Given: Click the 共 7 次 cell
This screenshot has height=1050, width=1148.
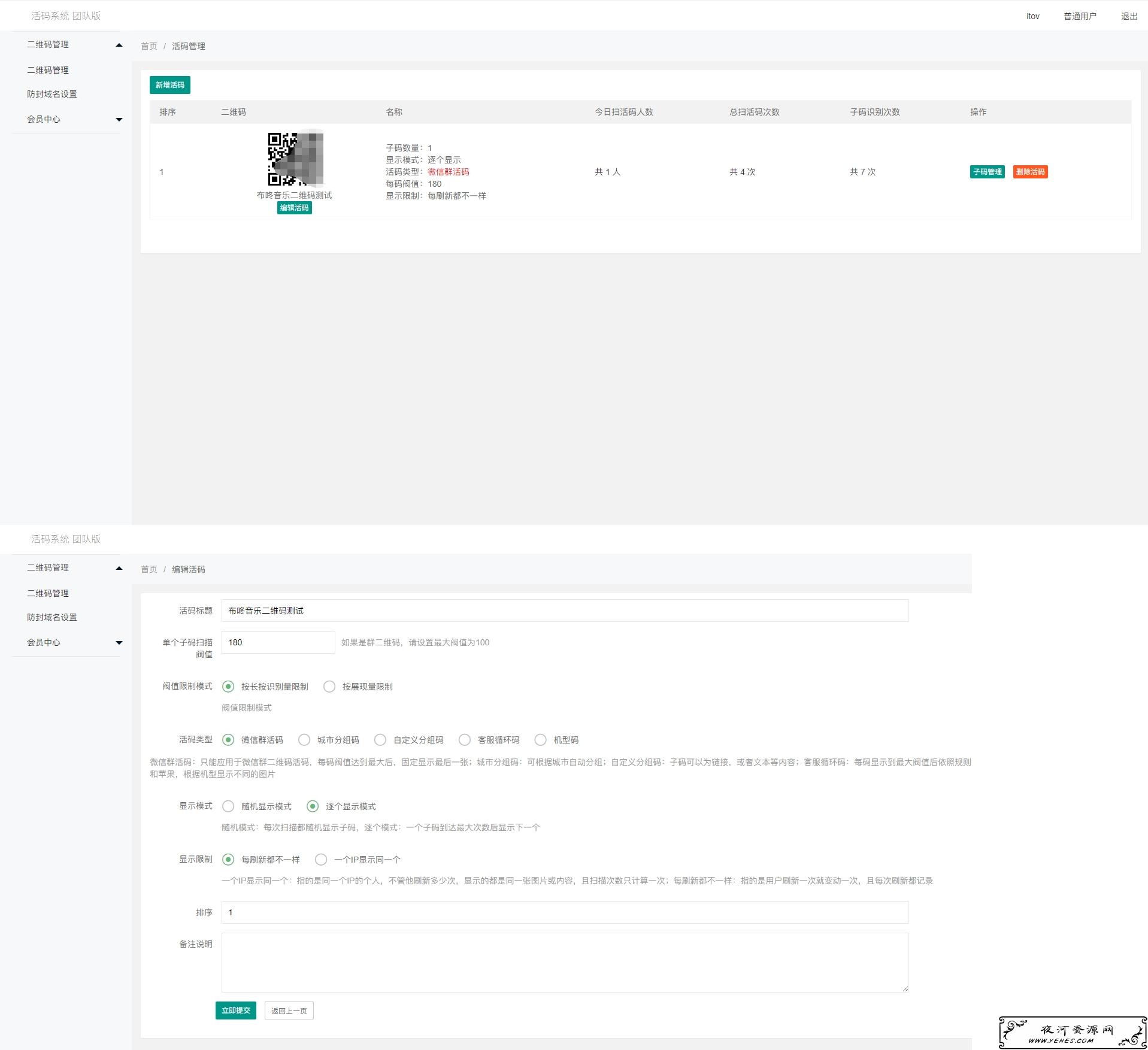Looking at the screenshot, I should [x=862, y=172].
